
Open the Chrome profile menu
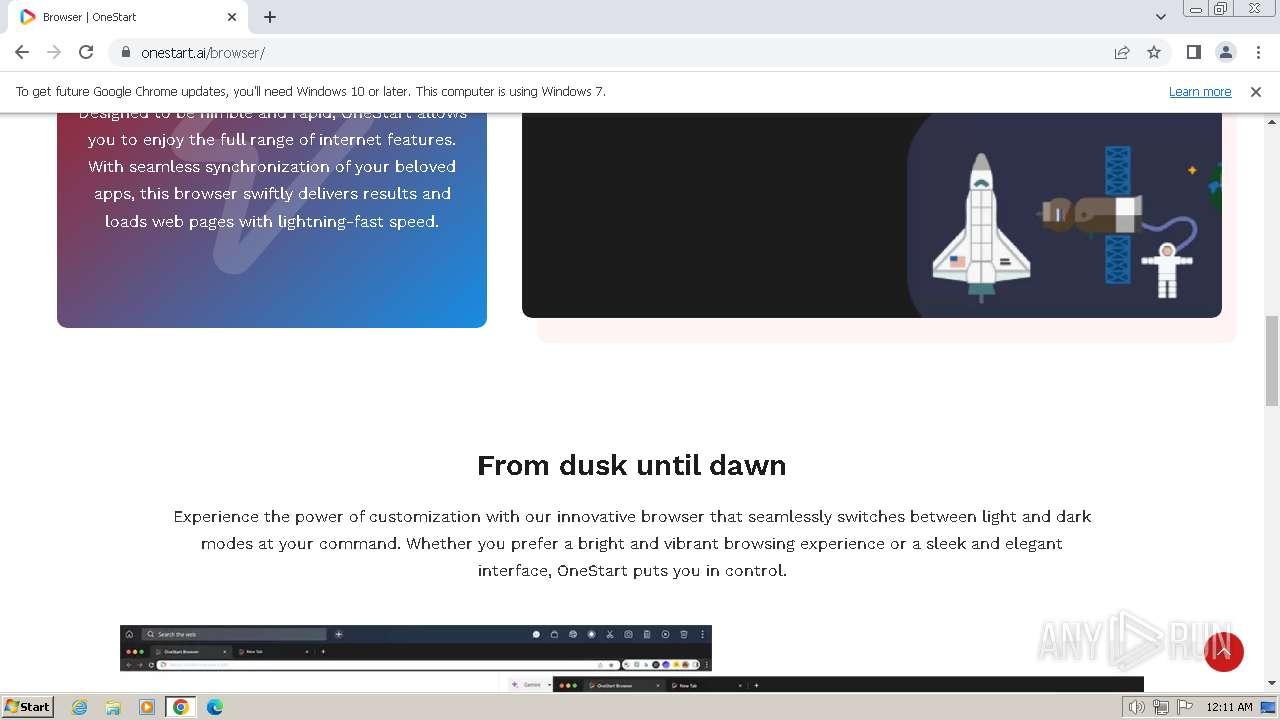(1225, 52)
